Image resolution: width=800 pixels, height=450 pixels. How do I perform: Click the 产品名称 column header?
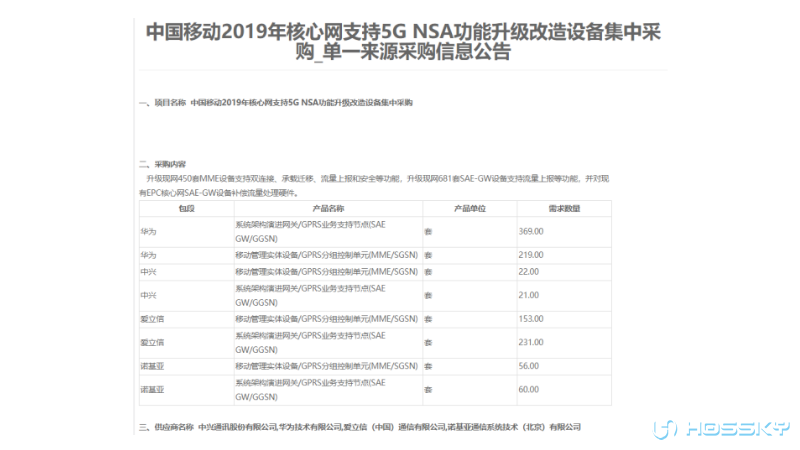pyautogui.click(x=328, y=209)
